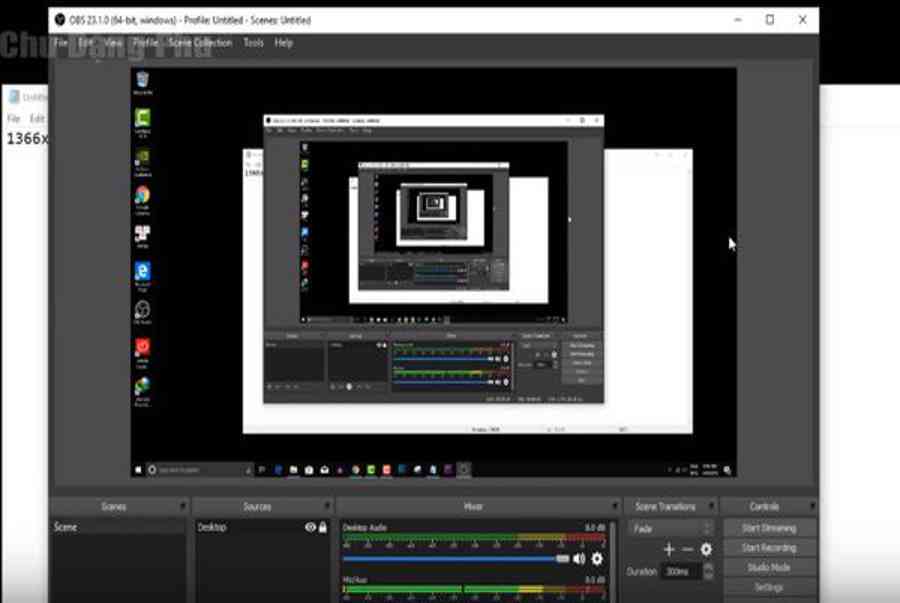Toggle visibility eye for Desktop source
This screenshot has width=900, height=603.
[310, 527]
